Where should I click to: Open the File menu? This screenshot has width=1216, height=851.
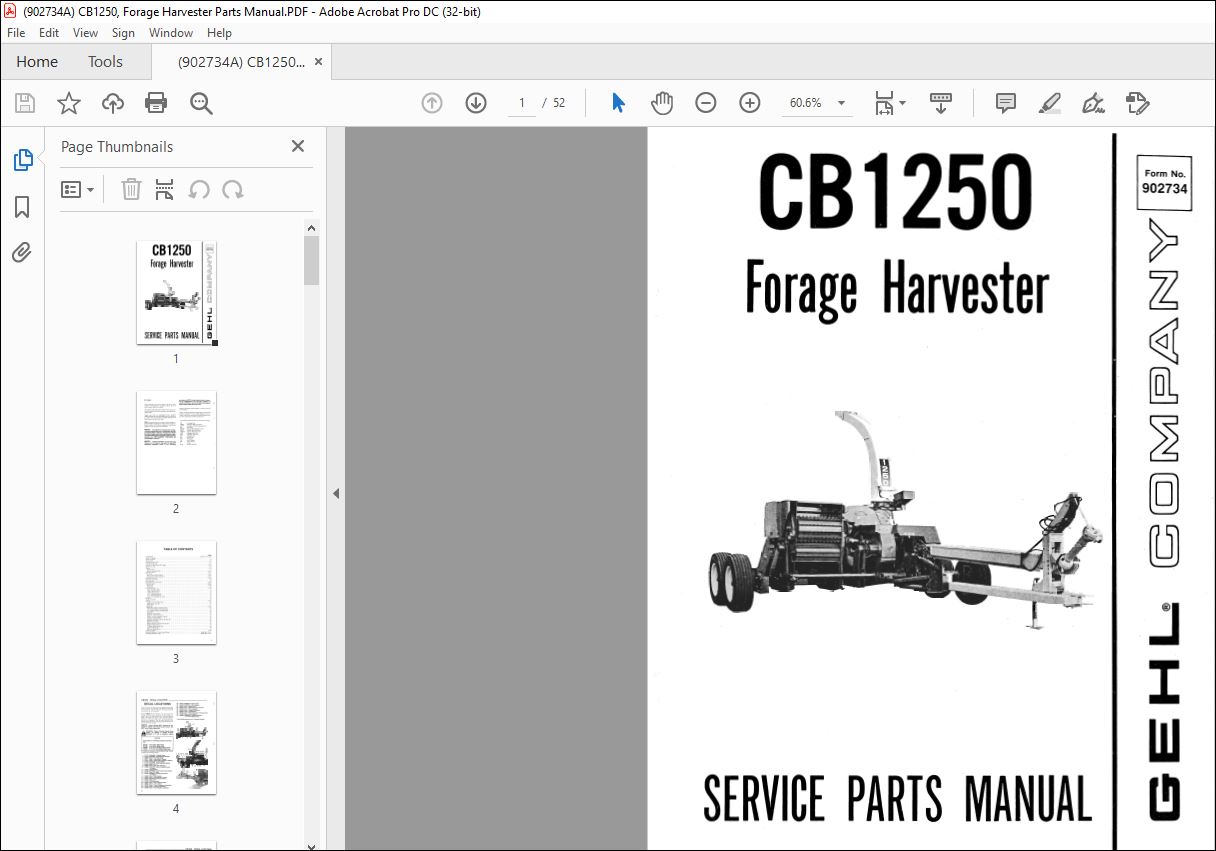[x=16, y=33]
